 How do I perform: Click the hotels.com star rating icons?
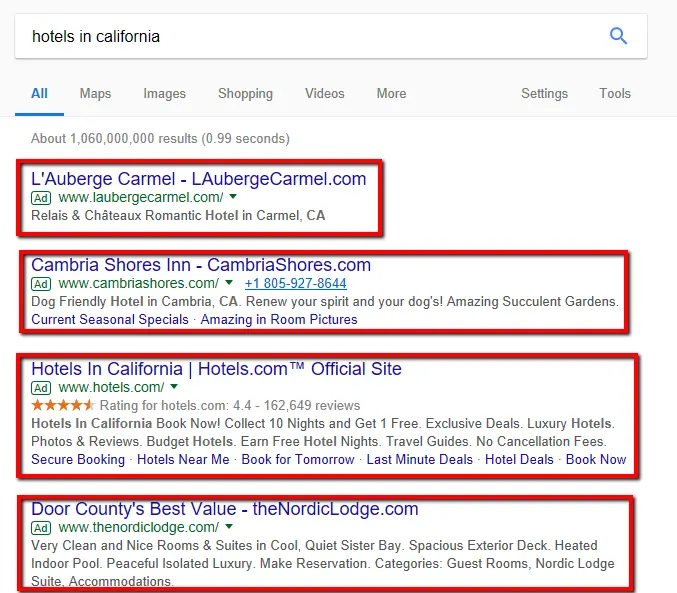pyautogui.click(x=63, y=405)
